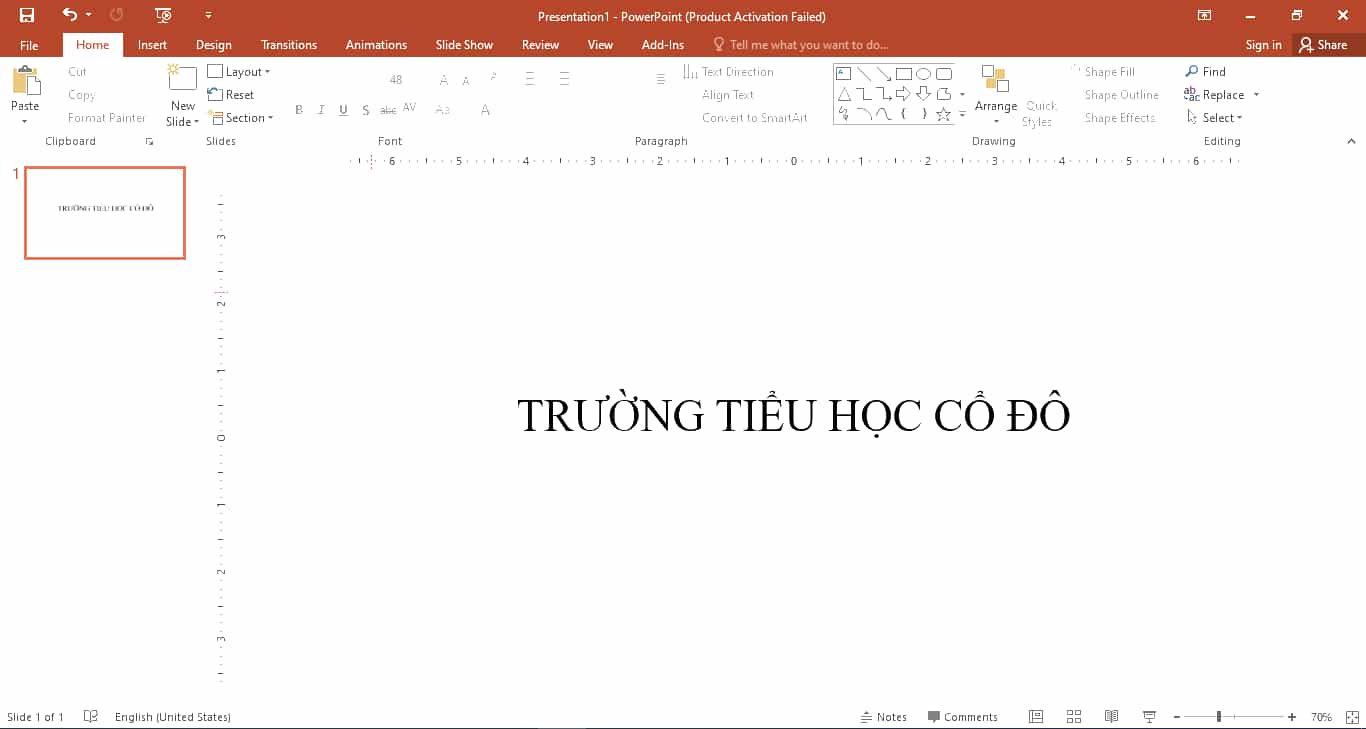Click the Tell me what you want search box
The image size is (1366, 729).
click(x=800, y=45)
